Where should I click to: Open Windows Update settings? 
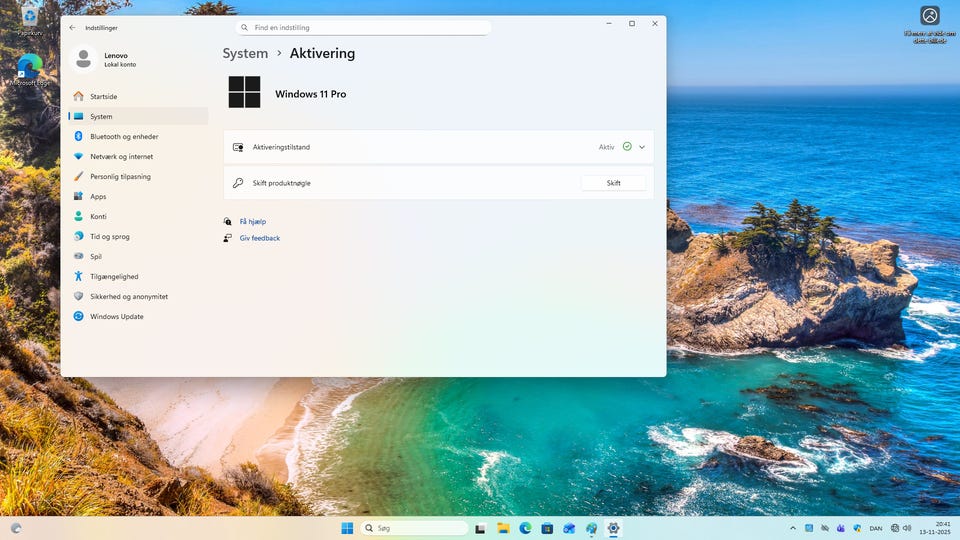[x=138, y=317]
